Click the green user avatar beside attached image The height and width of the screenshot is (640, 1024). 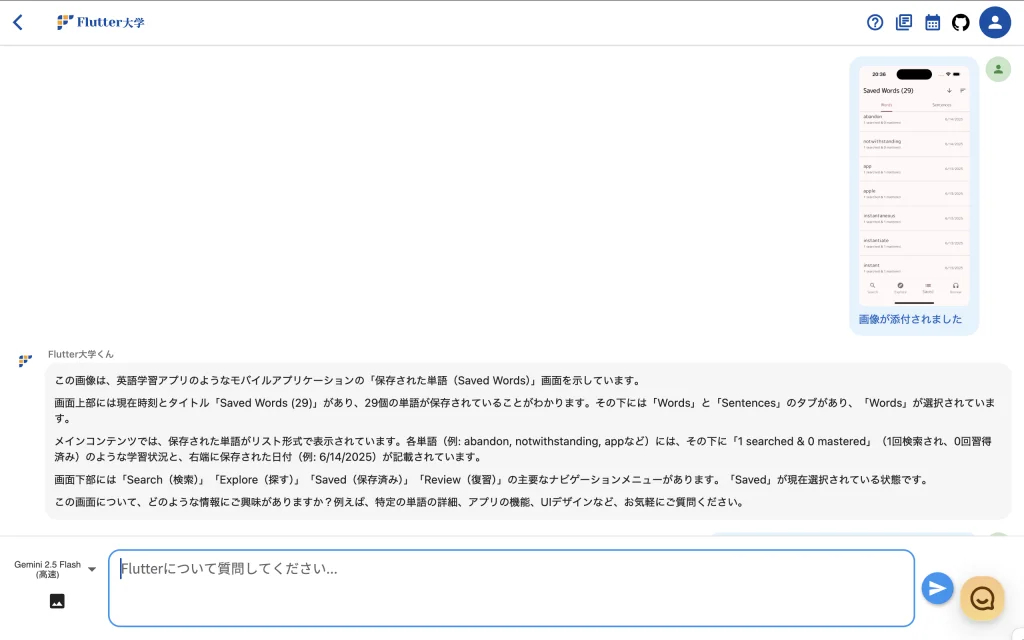click(x=997, y=69)
